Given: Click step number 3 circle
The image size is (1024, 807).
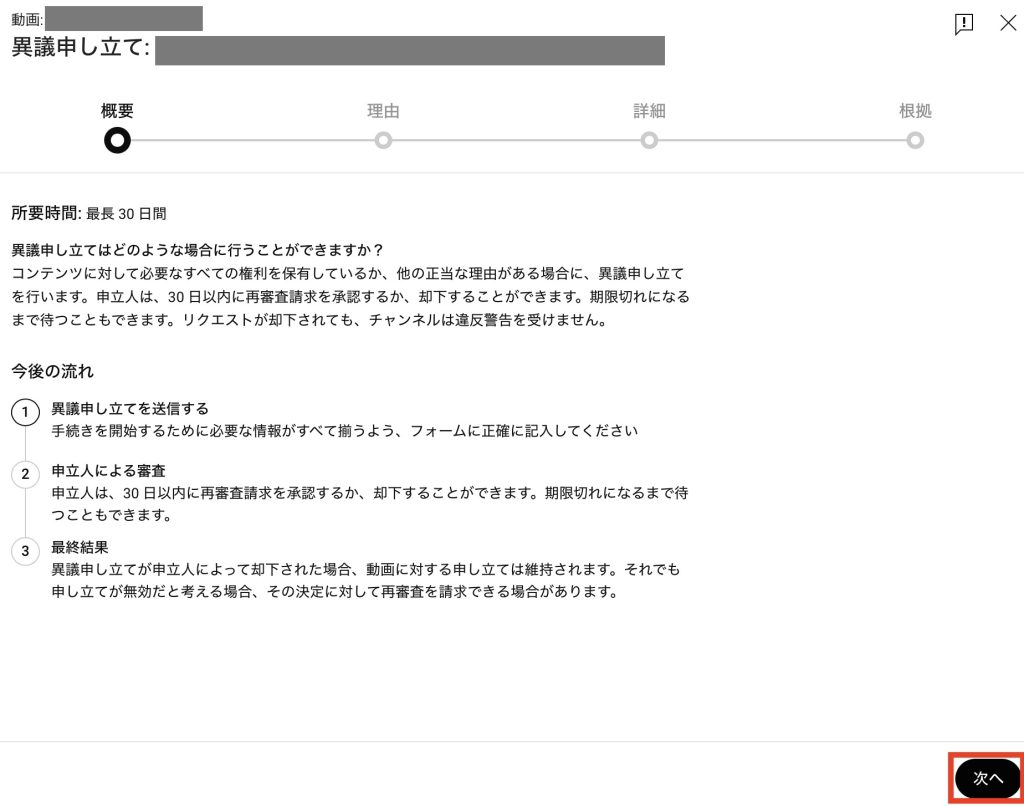Looking at the screenshot, I should click(x=25, y=551).
